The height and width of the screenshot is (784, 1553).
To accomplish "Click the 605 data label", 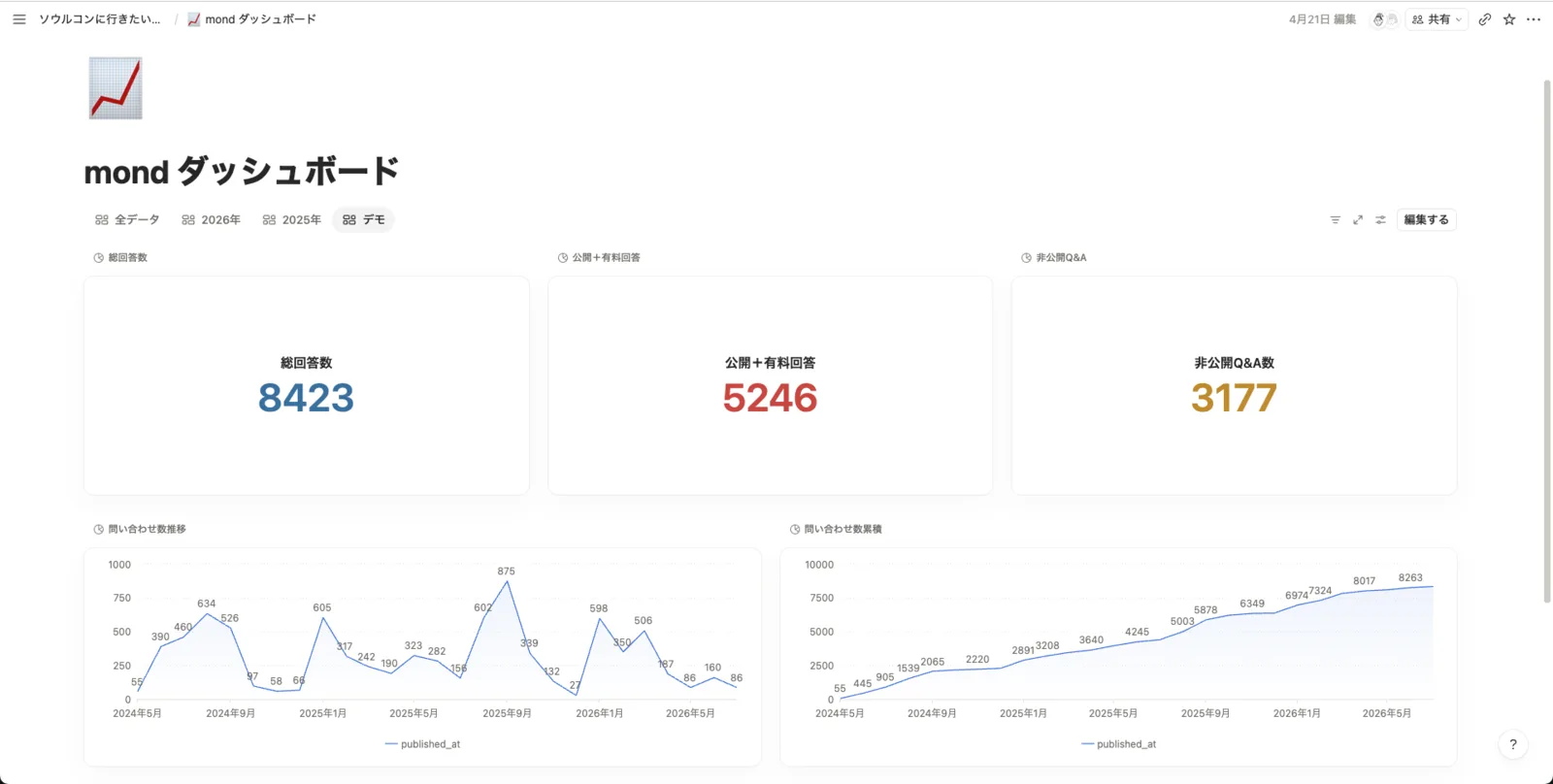I will 322,607.
